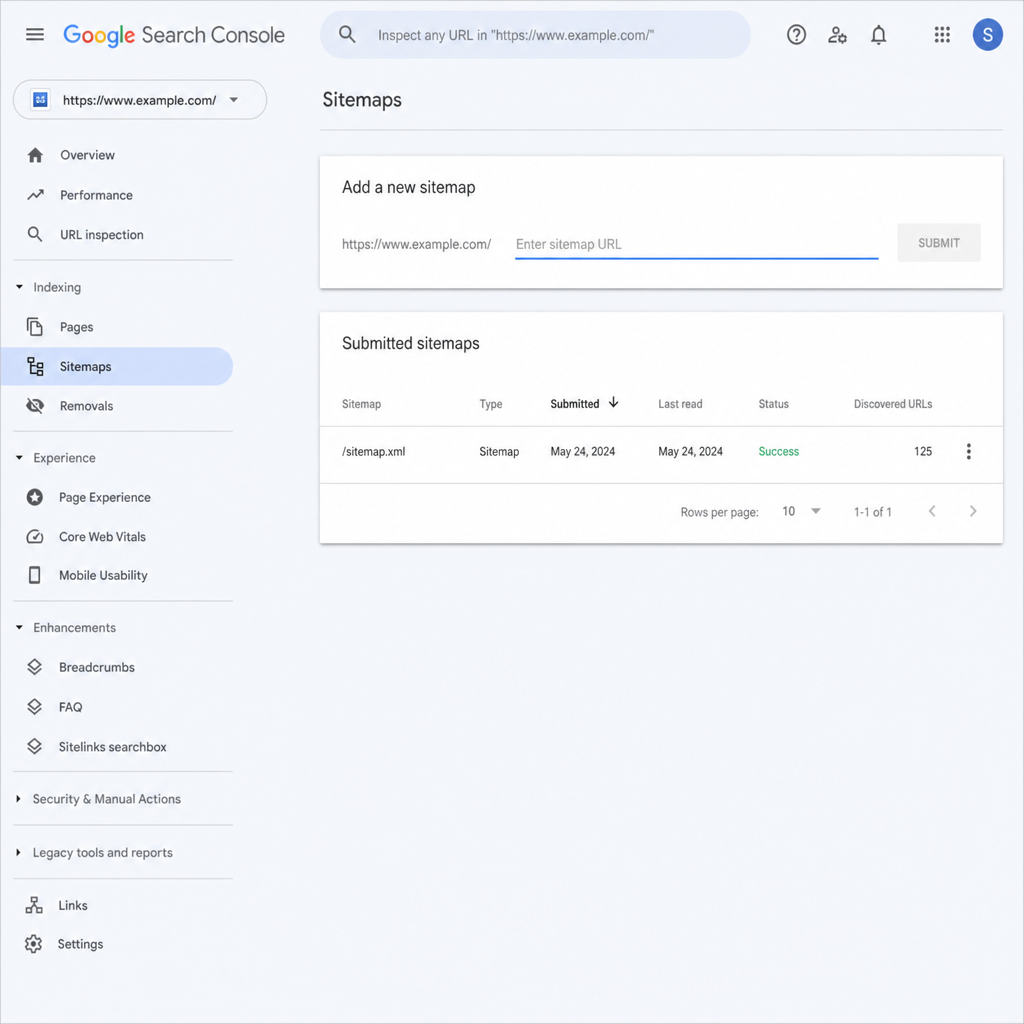
Task: Click the SUBMIT sitemap button
Action: pyautogui.click(x=938, y=243)
